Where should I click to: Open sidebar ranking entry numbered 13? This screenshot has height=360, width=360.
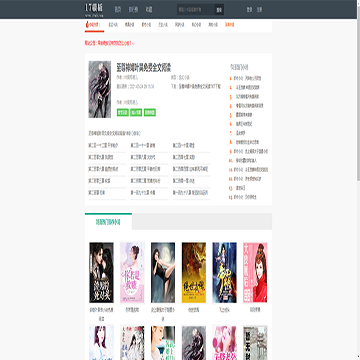point(240,188)
